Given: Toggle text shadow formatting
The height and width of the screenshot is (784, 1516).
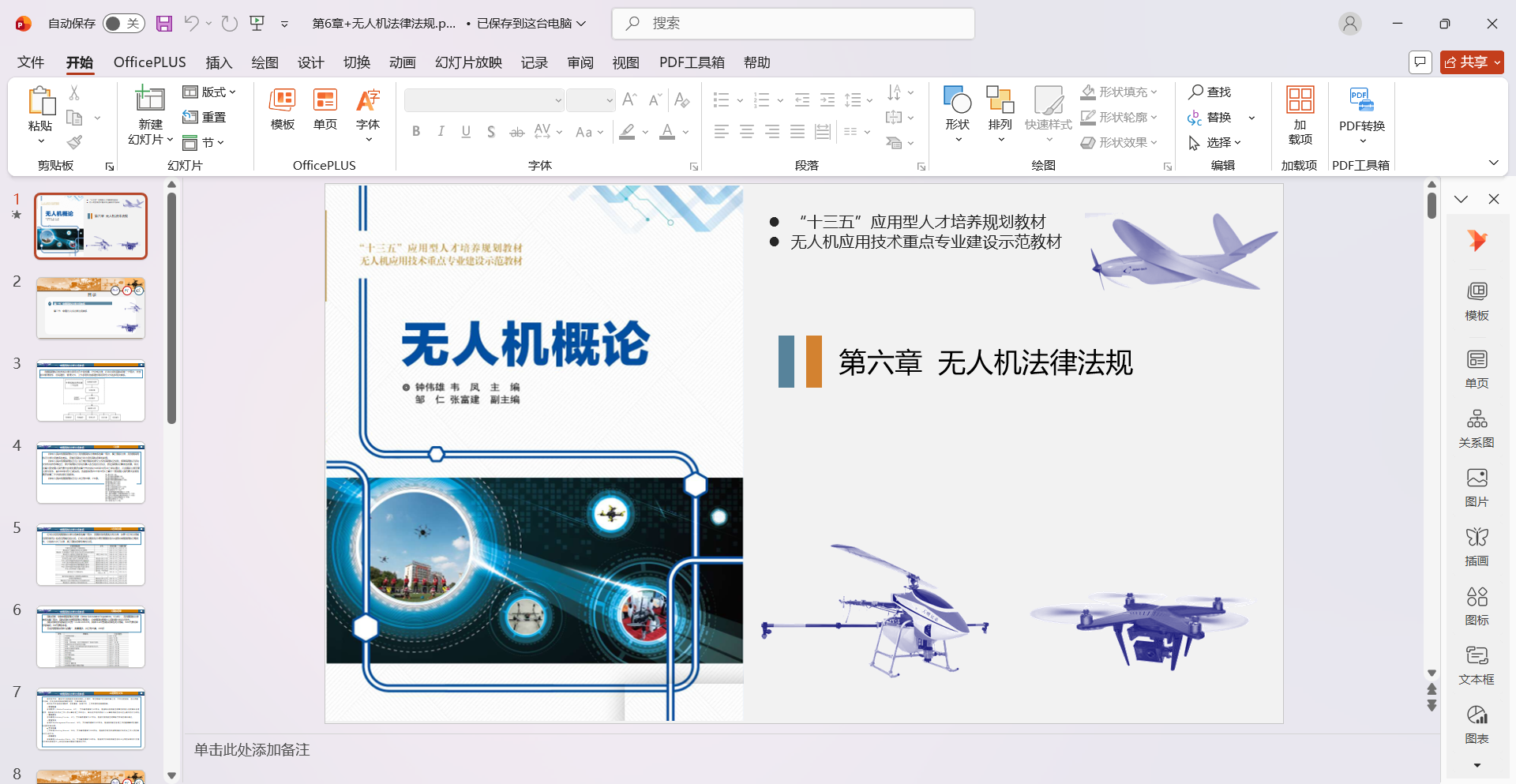Looking at the screenshot, I should click(x=491, y=132).
